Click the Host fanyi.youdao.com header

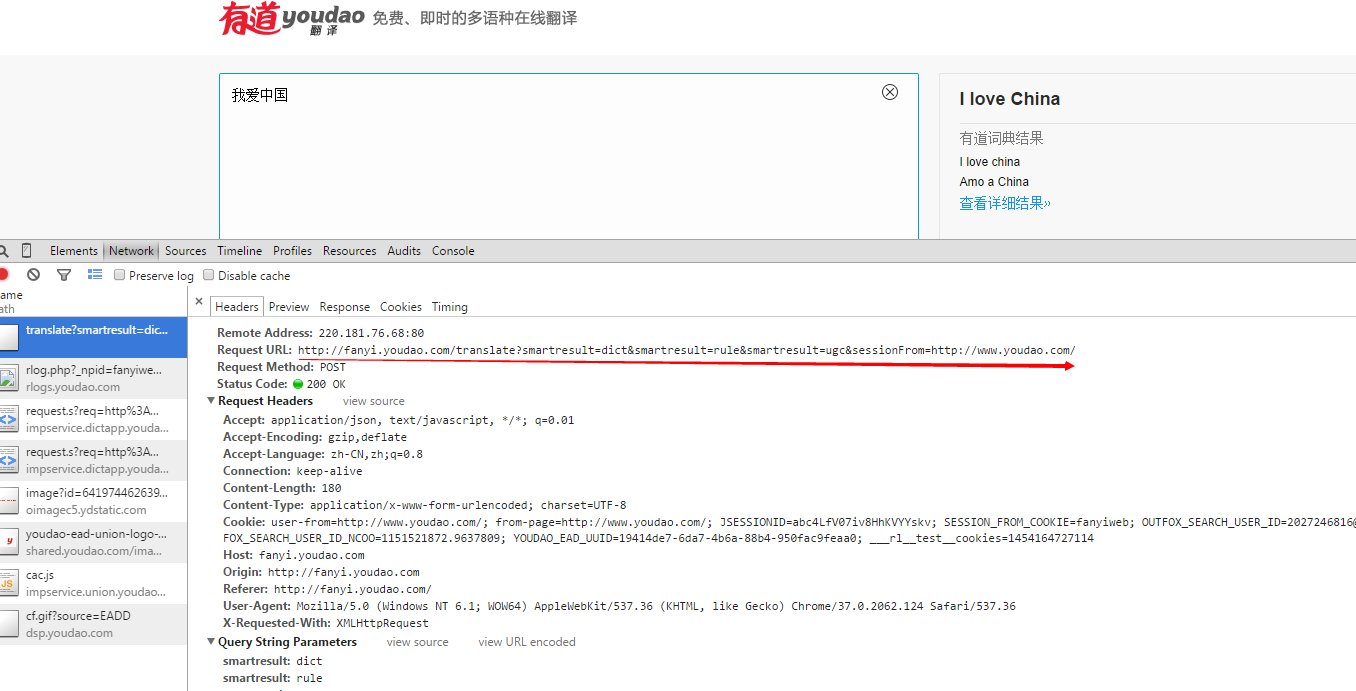(x=293, y=555)
